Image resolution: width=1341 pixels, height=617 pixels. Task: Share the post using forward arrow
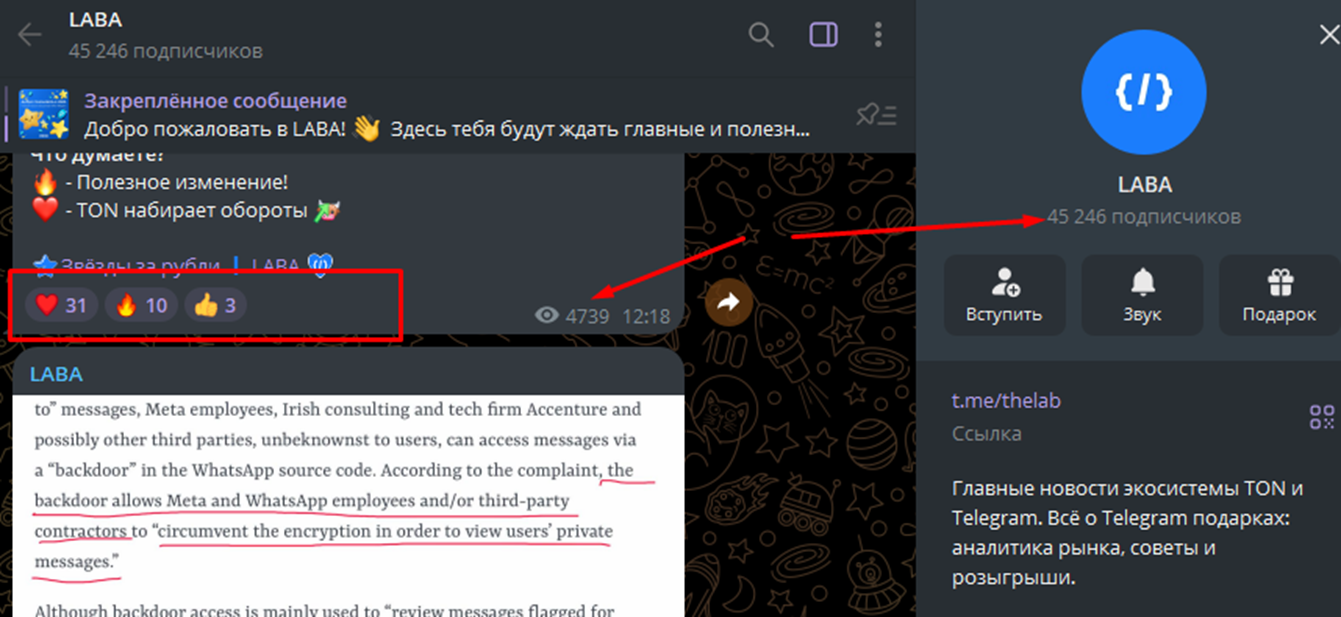pos(729,301)
